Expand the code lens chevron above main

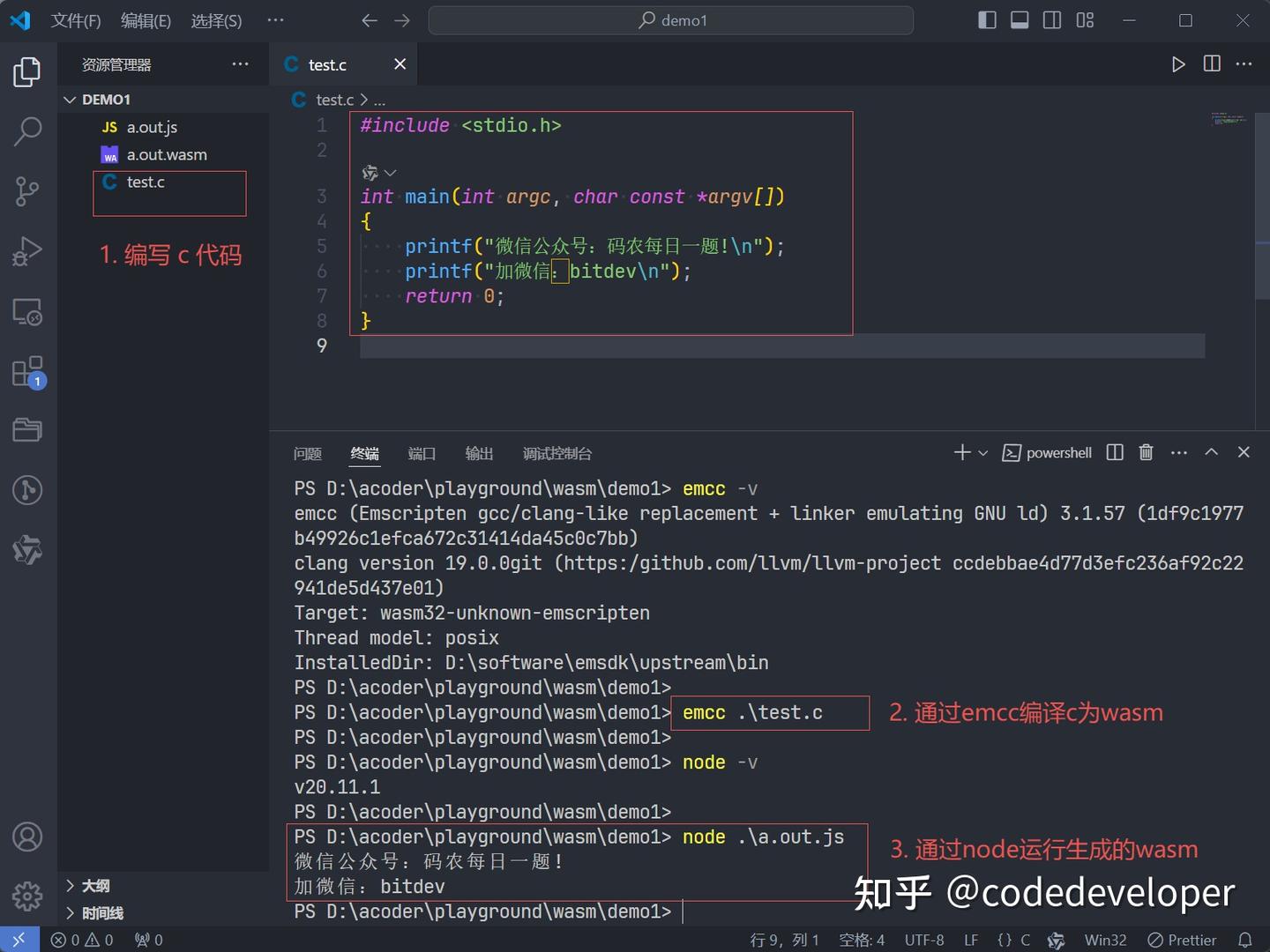(390, 173)
